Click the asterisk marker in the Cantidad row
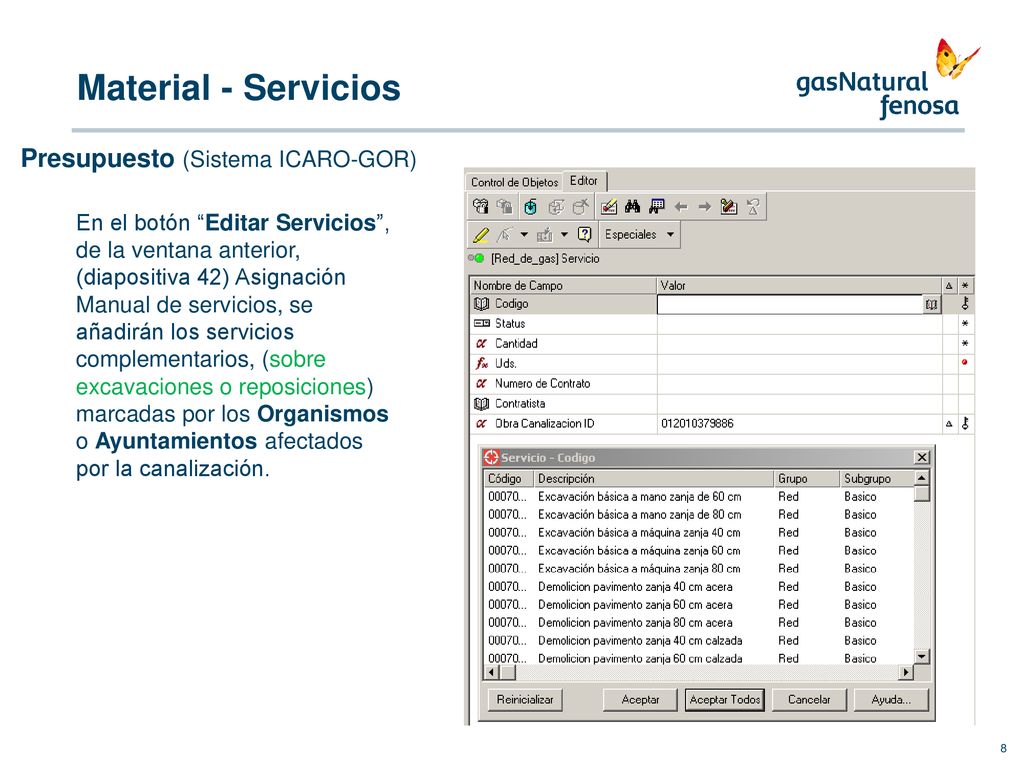 coord(965,344)
